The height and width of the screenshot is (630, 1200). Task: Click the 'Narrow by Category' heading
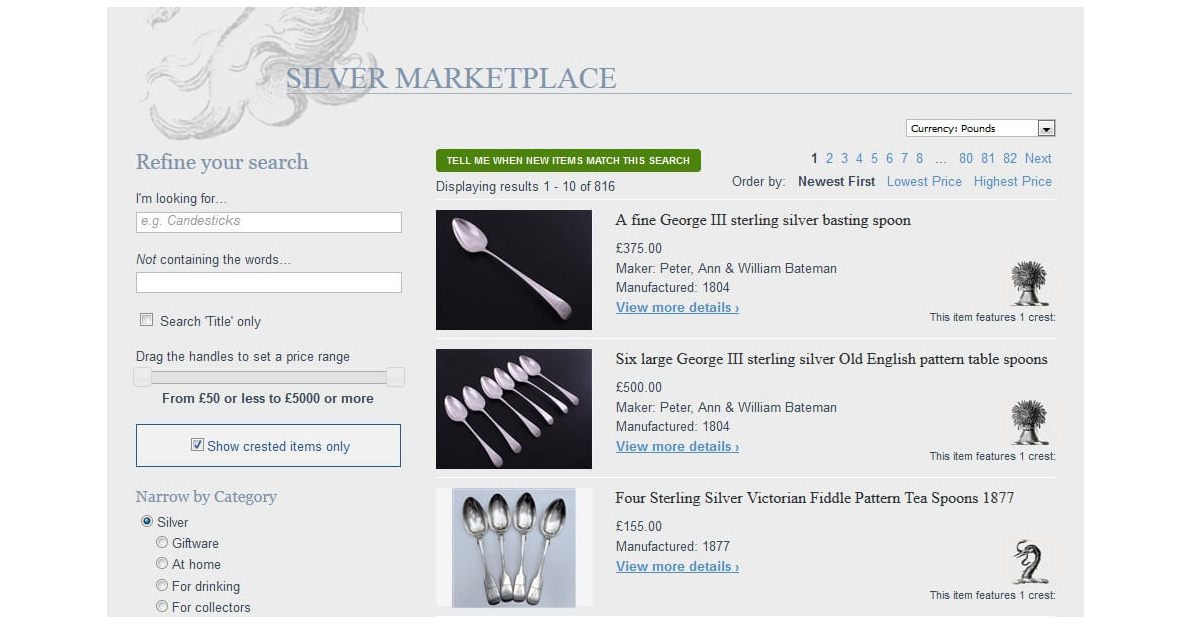click(x=206, y=496)
